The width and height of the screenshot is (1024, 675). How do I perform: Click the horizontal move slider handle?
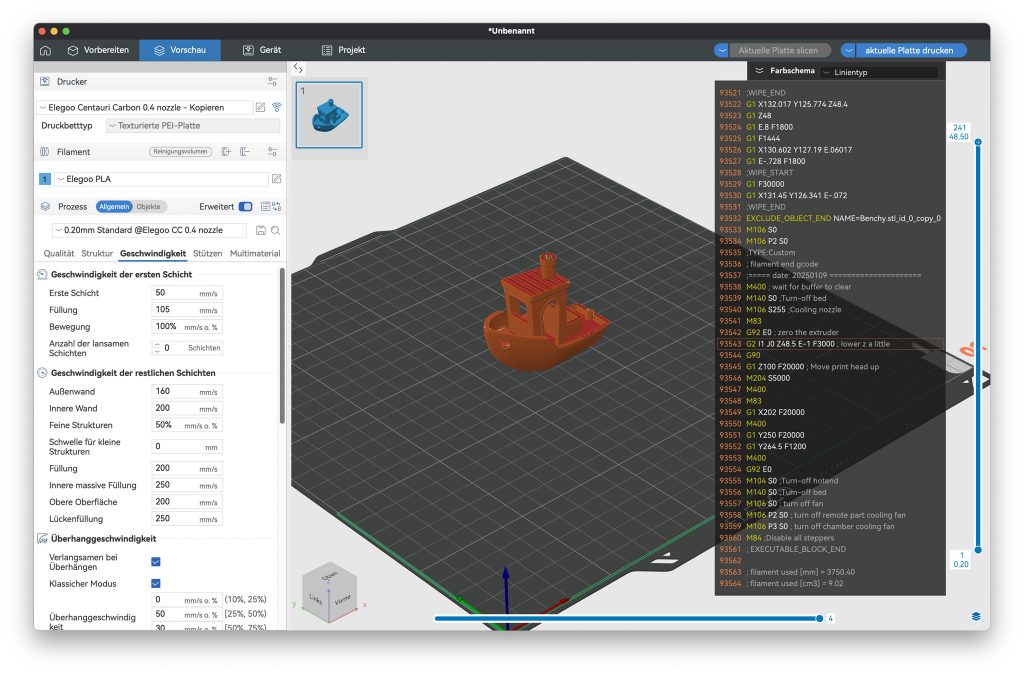[x=820, y=618]
